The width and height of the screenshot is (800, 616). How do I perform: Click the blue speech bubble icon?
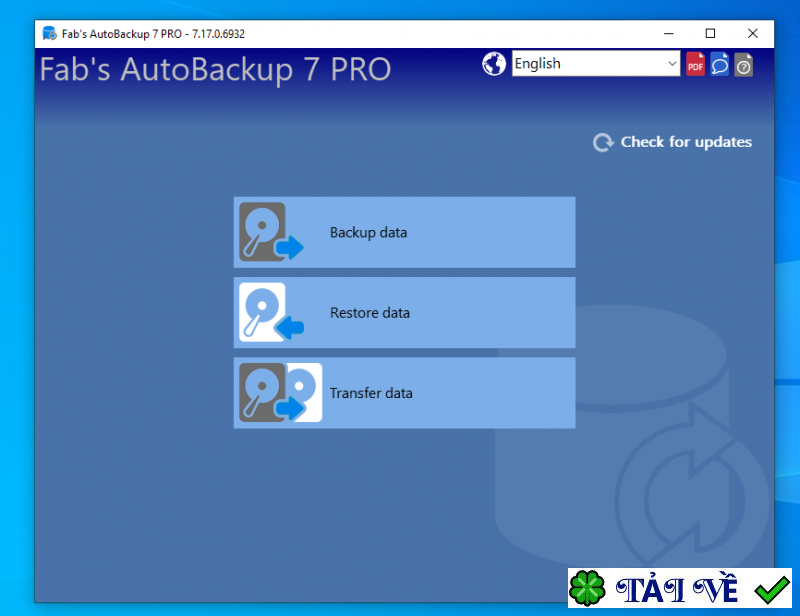(719, 64)
